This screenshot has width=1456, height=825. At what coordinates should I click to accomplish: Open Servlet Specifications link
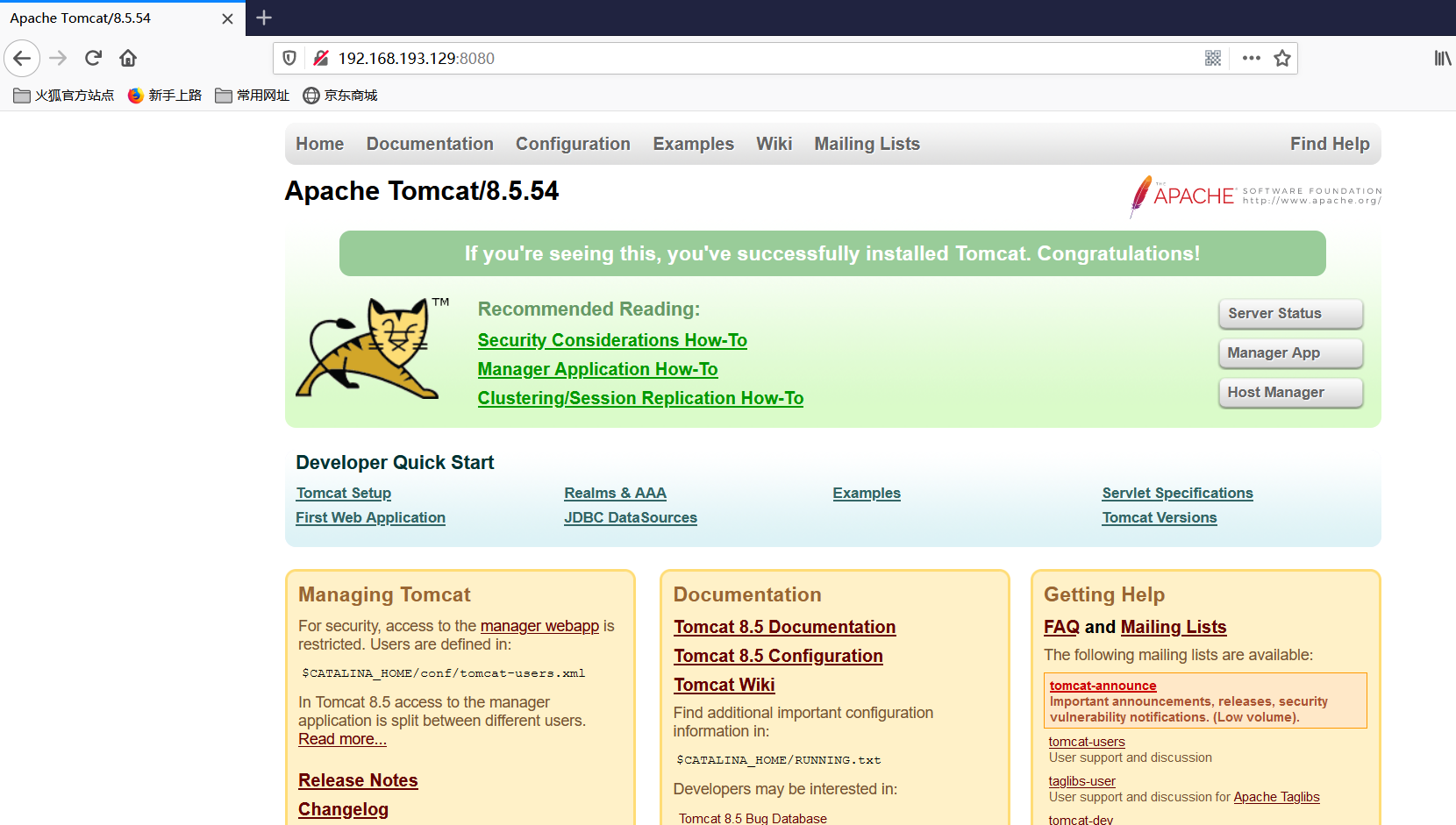click(1177, 494)
